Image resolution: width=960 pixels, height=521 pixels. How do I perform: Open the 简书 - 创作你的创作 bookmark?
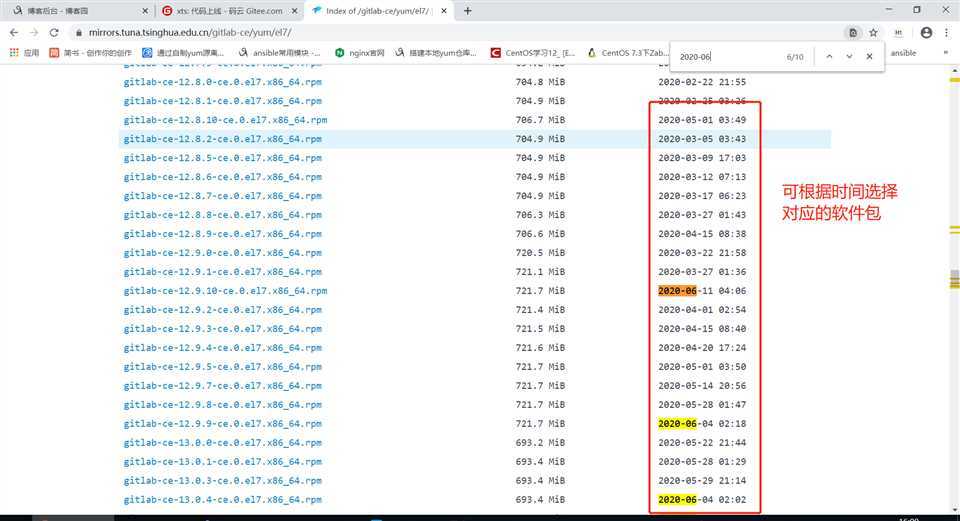point(91,53)
